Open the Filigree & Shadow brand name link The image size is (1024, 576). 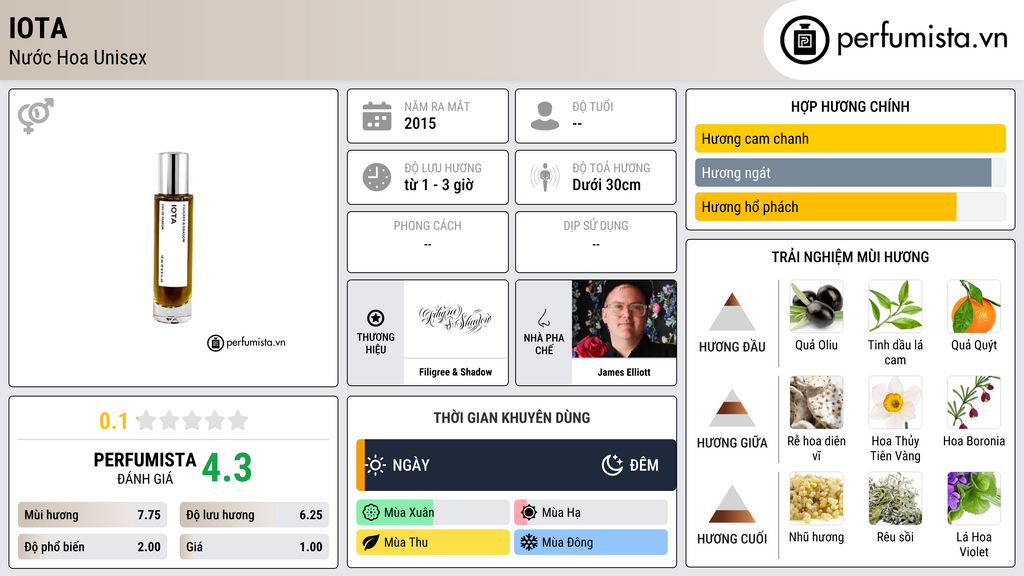coord(455,372)
